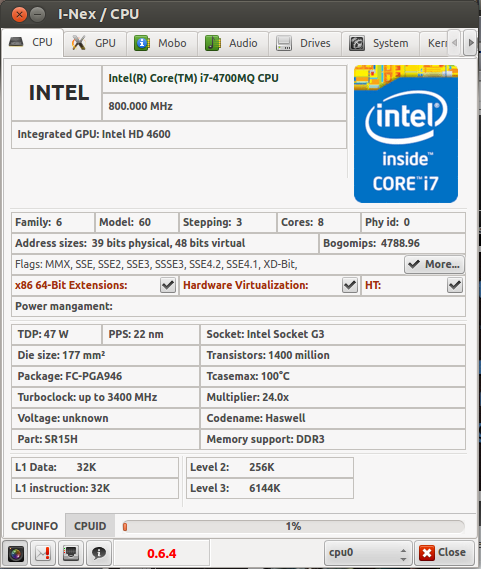Switch to the GPU tab
Image resolution: width=481 pixels, height=569 pixels.
[x=95, y=43]
